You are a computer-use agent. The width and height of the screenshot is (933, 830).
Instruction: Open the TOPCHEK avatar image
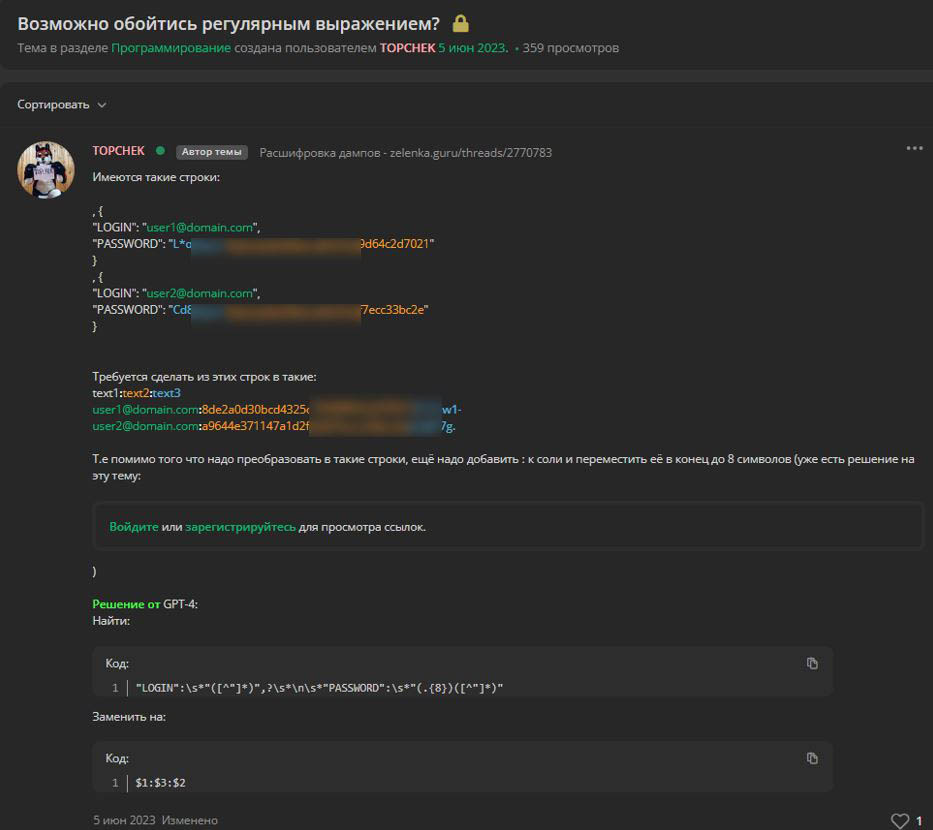pyautogui.click(x=46, y=169)
